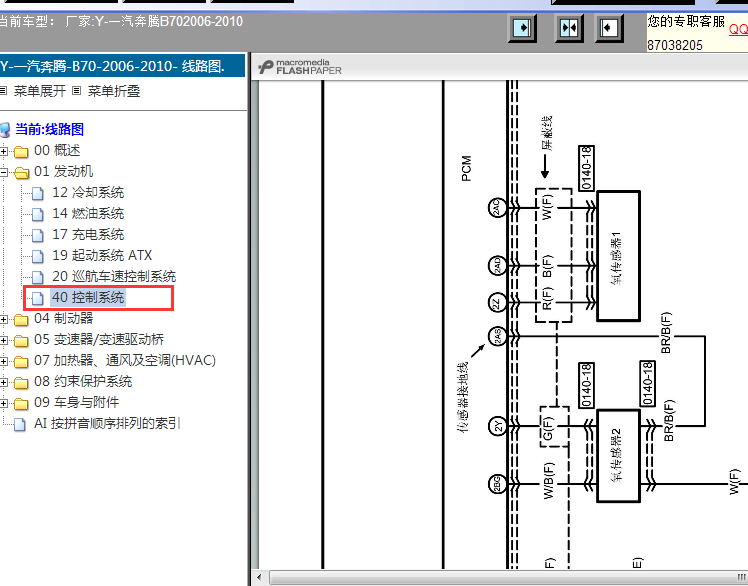The width and height of the screenshot is (748, 586).
Task: Expand the 09 车身与附件 node
Action: (4, 403)
